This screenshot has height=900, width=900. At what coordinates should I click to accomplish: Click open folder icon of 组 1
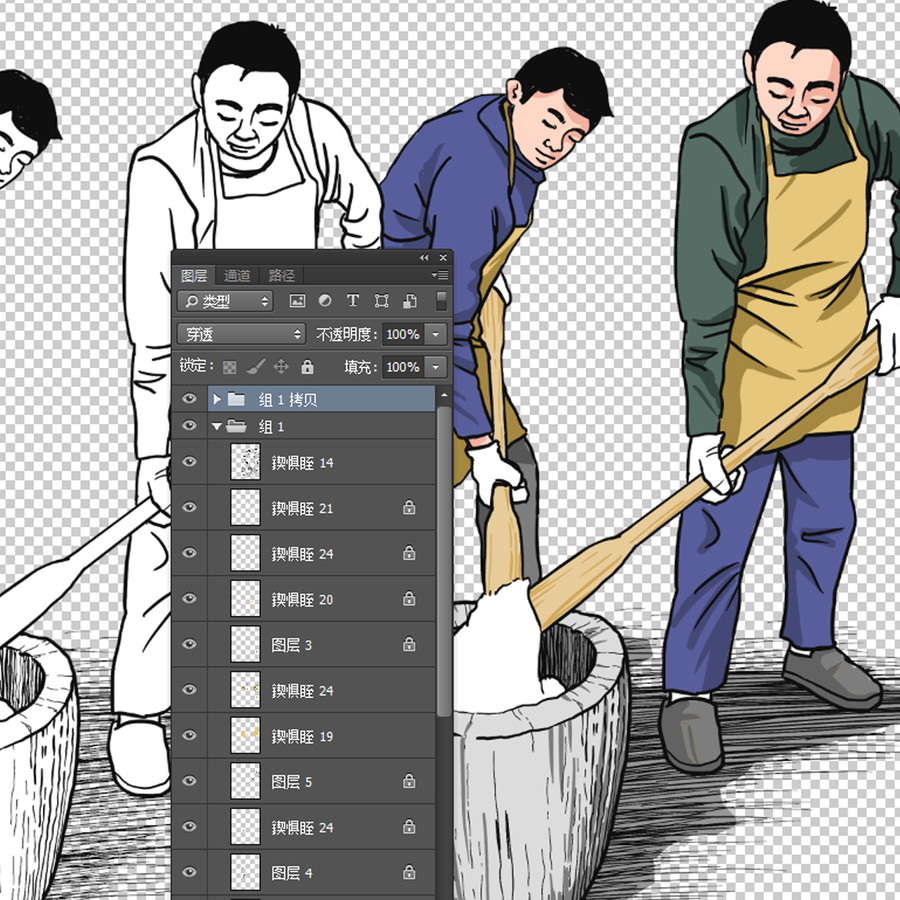(236, 426)
